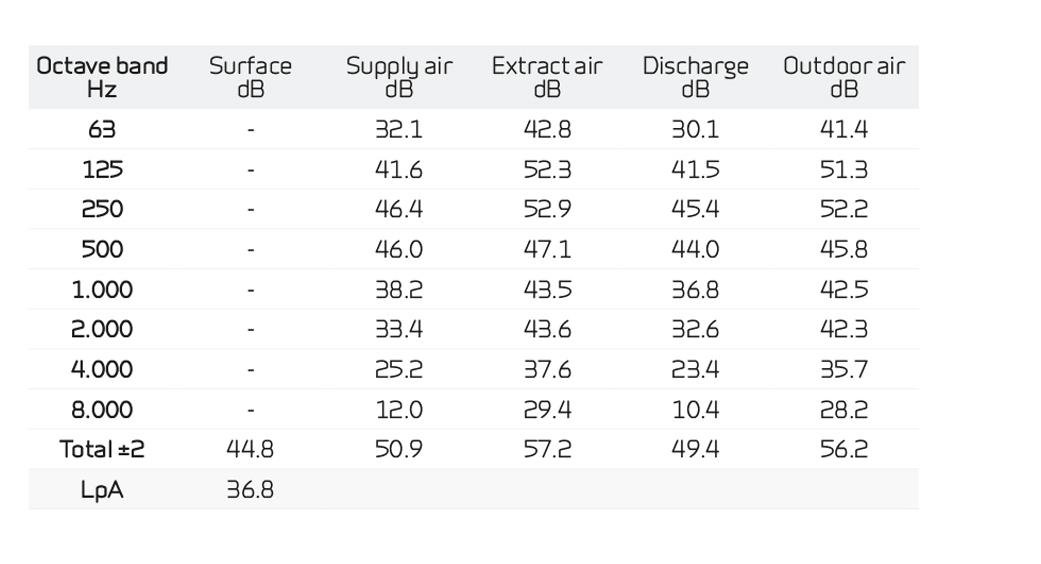Image resolution: width=1041 pixels, height=564 pixels.
Task: Select the Total ±2 row label
Action: pos(102,449)
